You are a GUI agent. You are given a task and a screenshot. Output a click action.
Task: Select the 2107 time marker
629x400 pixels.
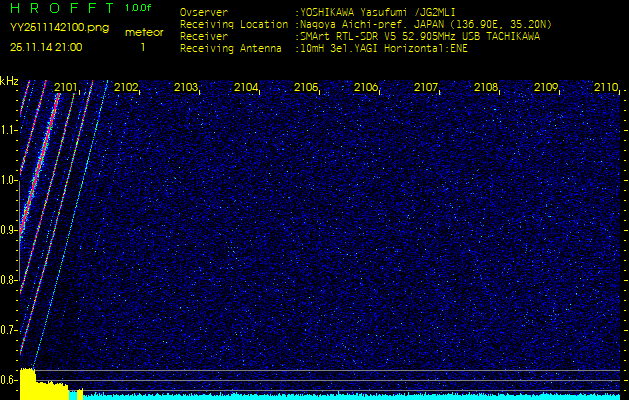(426, 88)
